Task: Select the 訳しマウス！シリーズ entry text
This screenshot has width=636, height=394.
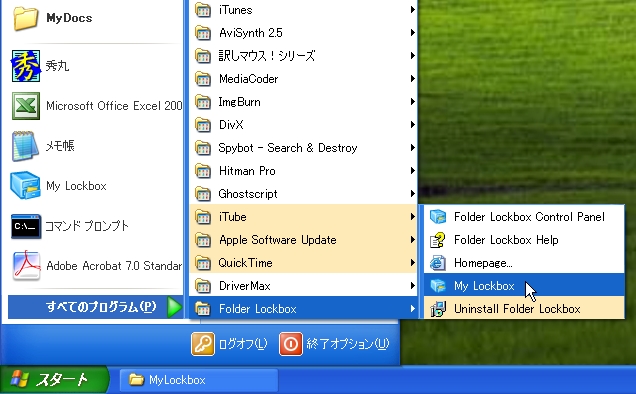Action: pos(267,56)
